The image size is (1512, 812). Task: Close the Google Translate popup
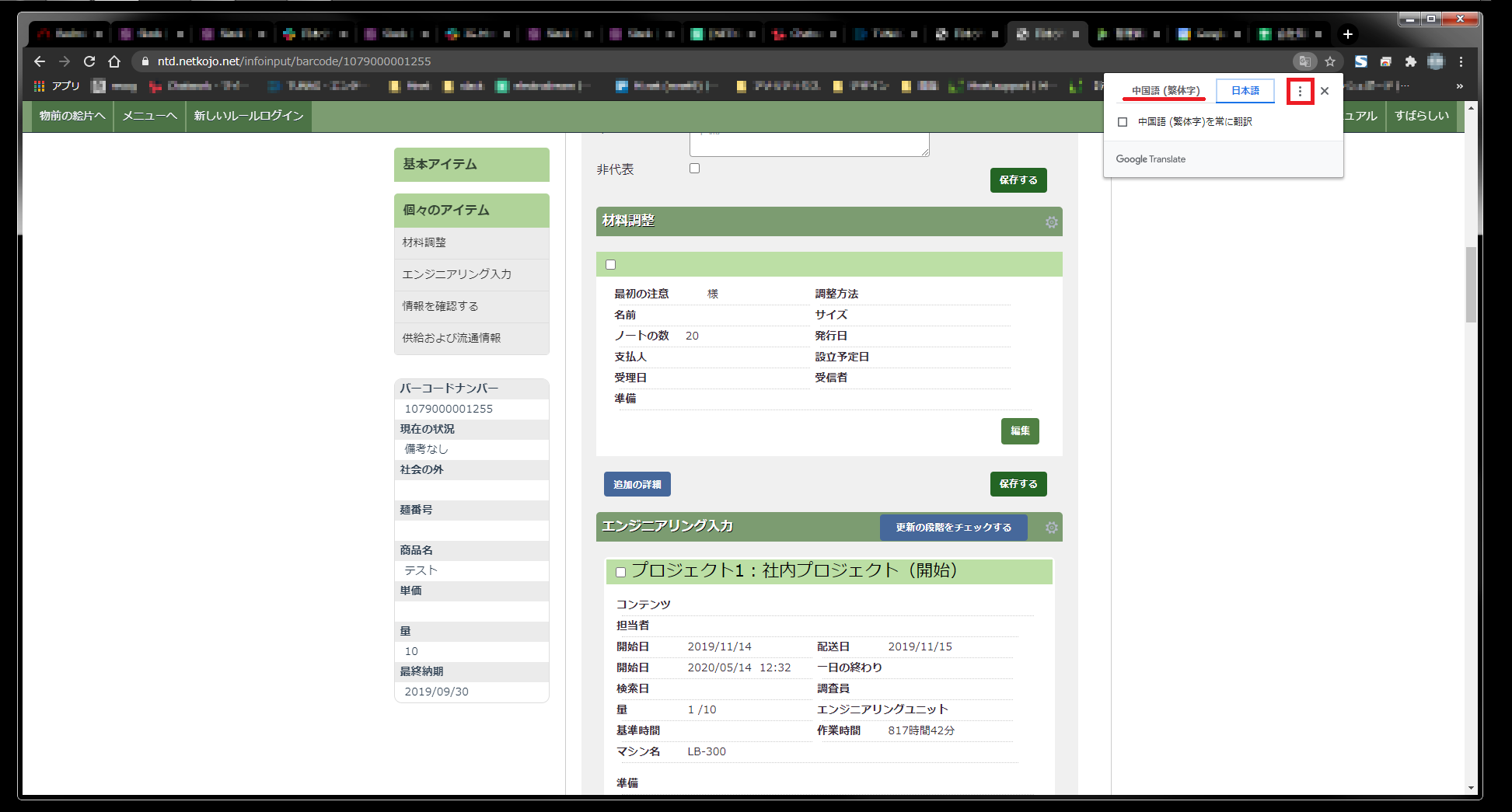click(1325, 91)
